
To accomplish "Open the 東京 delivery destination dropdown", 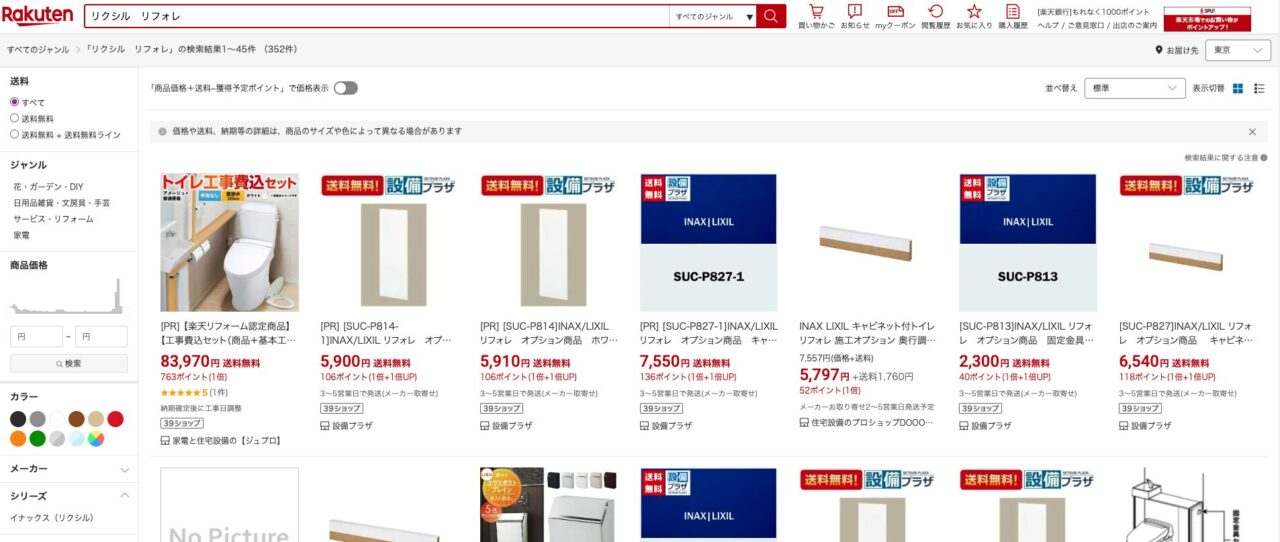I will click(x=1238, y=50).
